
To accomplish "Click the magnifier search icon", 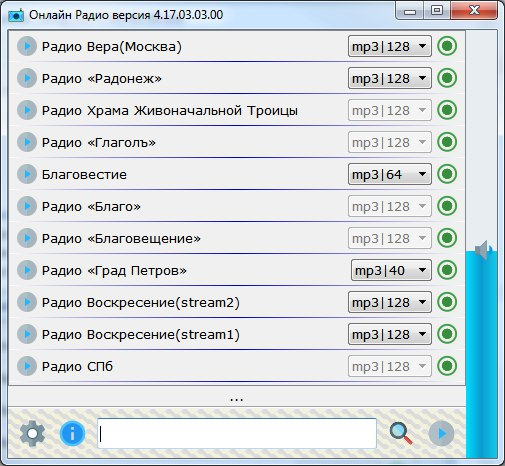I will pos(401,433).
